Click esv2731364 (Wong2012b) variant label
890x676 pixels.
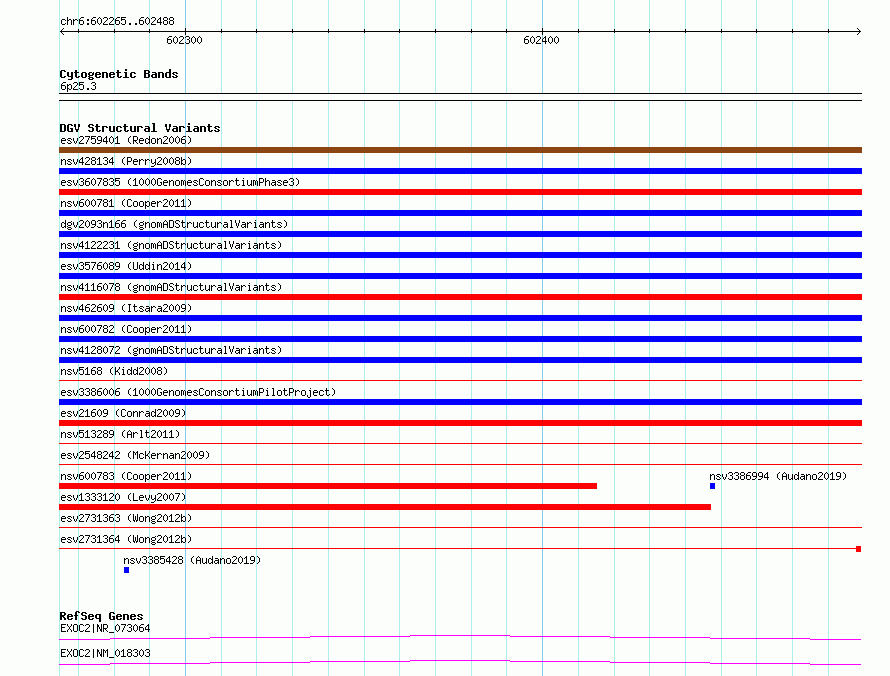click(x=126, y=539)
